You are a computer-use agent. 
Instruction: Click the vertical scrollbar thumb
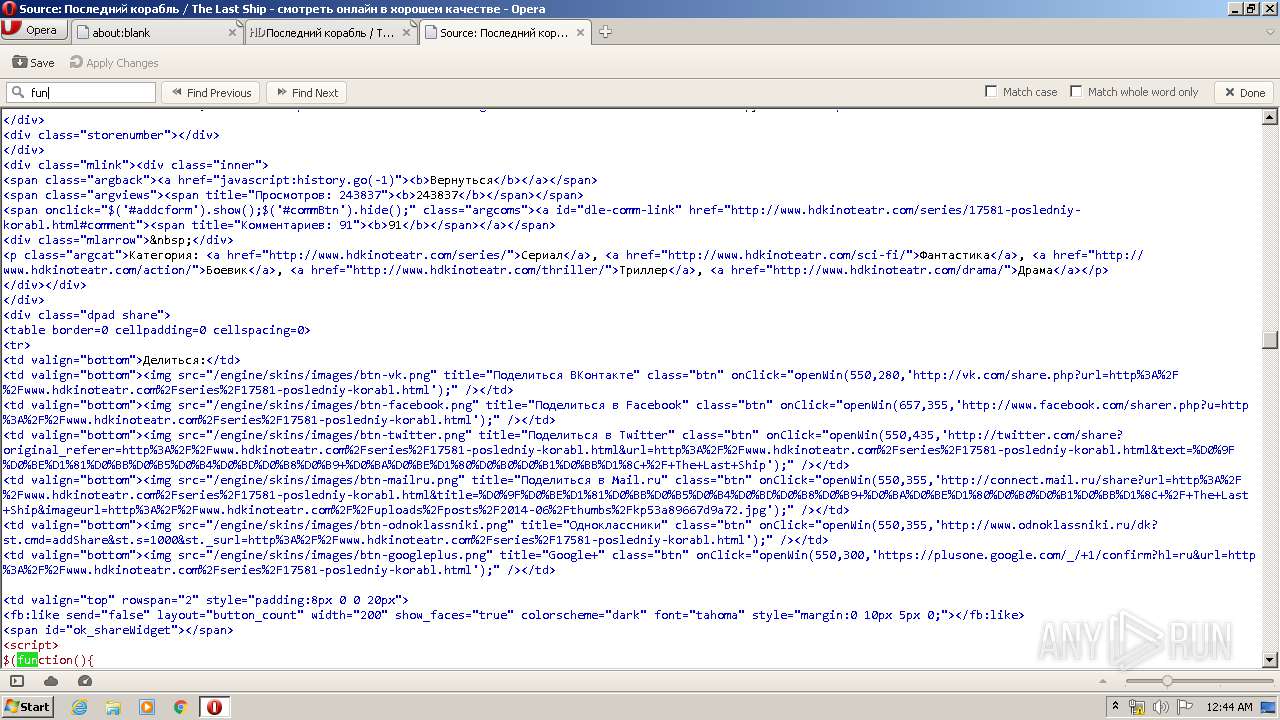point(1270,340)
